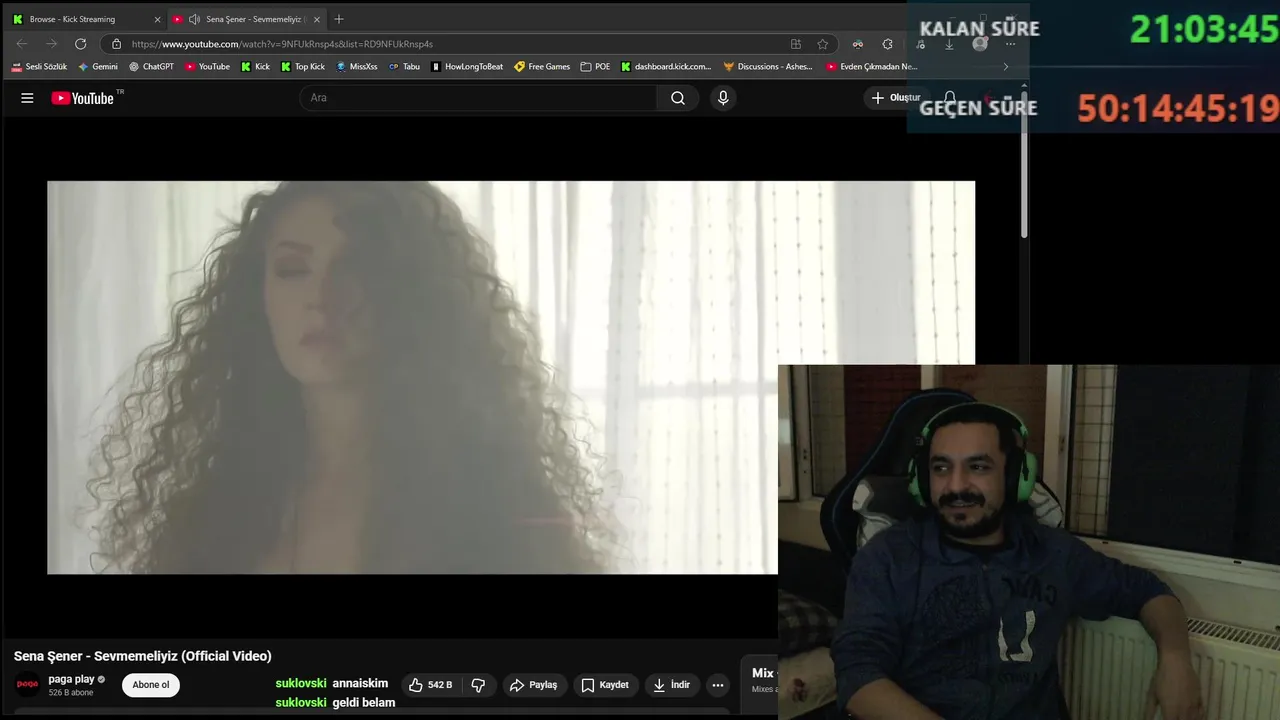Screen dimensions: 1280x720
Task: Go to YouTube home via the logo
Action: tap(83, 98)
